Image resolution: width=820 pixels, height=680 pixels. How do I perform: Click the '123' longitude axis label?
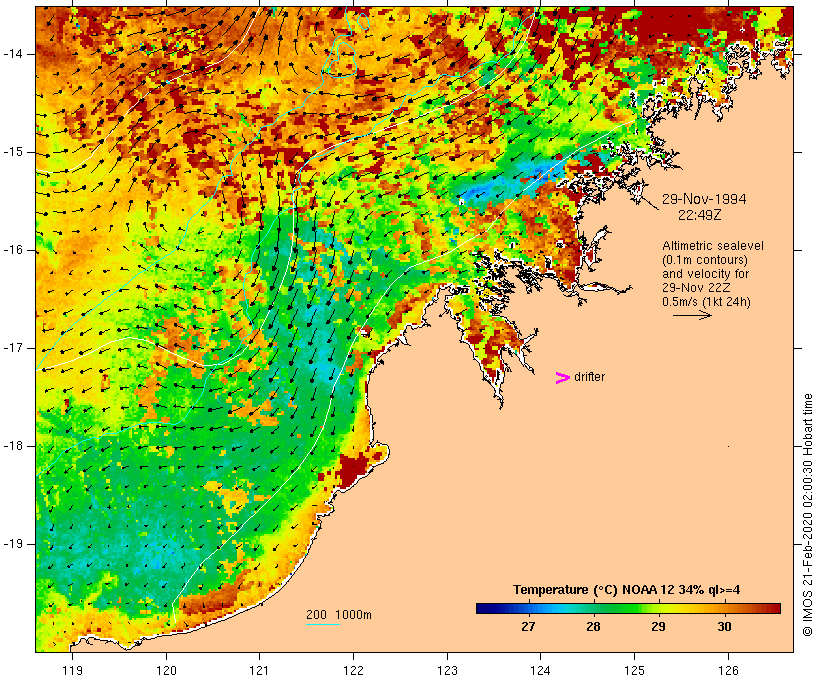click(447, 670)
